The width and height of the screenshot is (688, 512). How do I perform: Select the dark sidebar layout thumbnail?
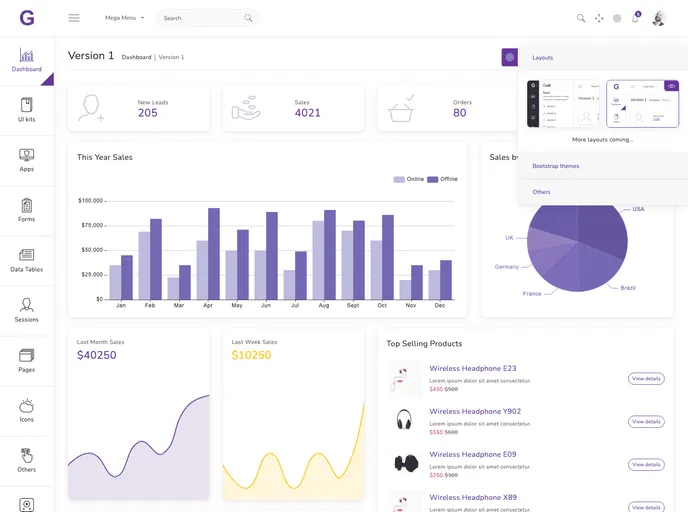point(562,105)
